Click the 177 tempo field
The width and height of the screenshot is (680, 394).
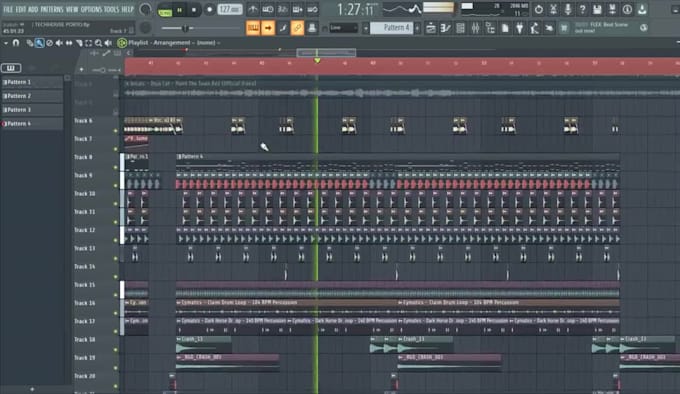coord(229,9)
